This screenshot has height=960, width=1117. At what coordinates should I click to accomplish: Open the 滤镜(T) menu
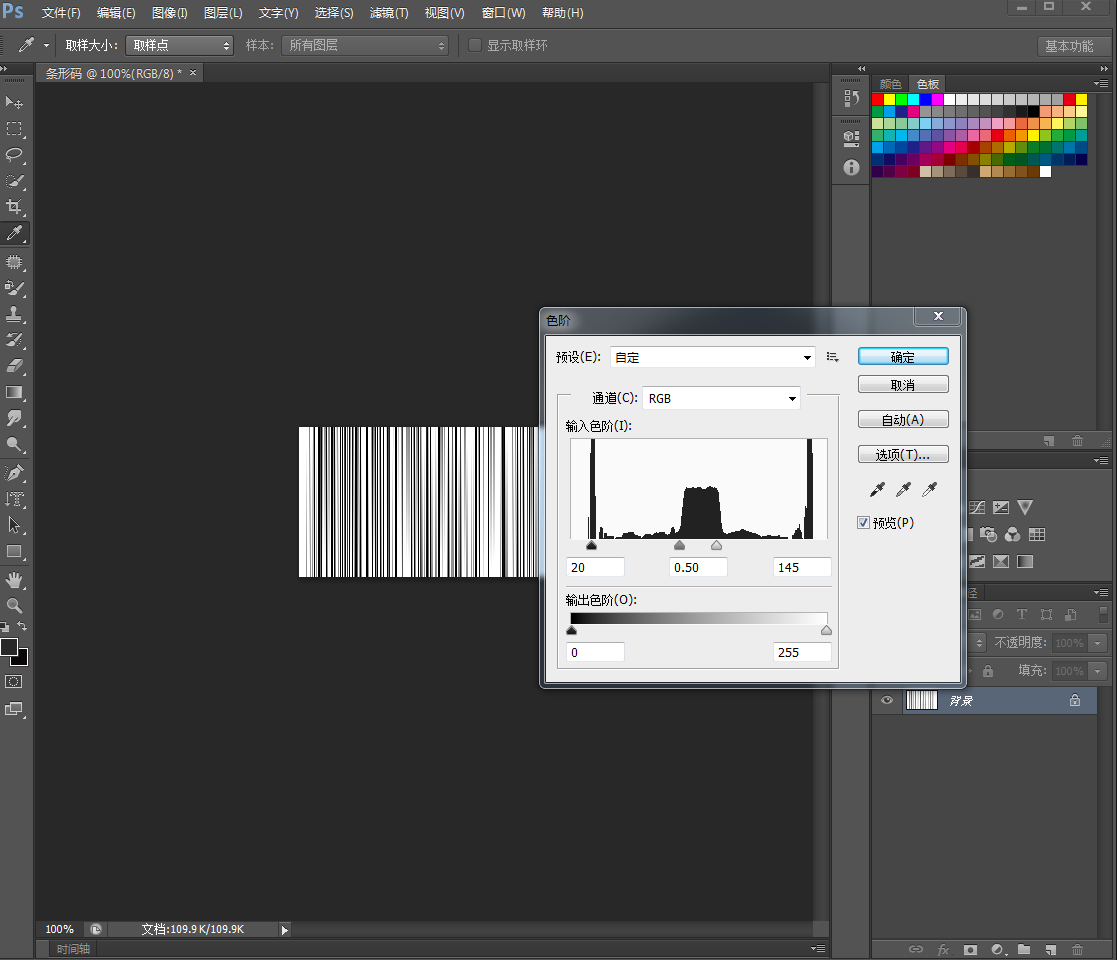pyautogui.click(x=388, y=13)
